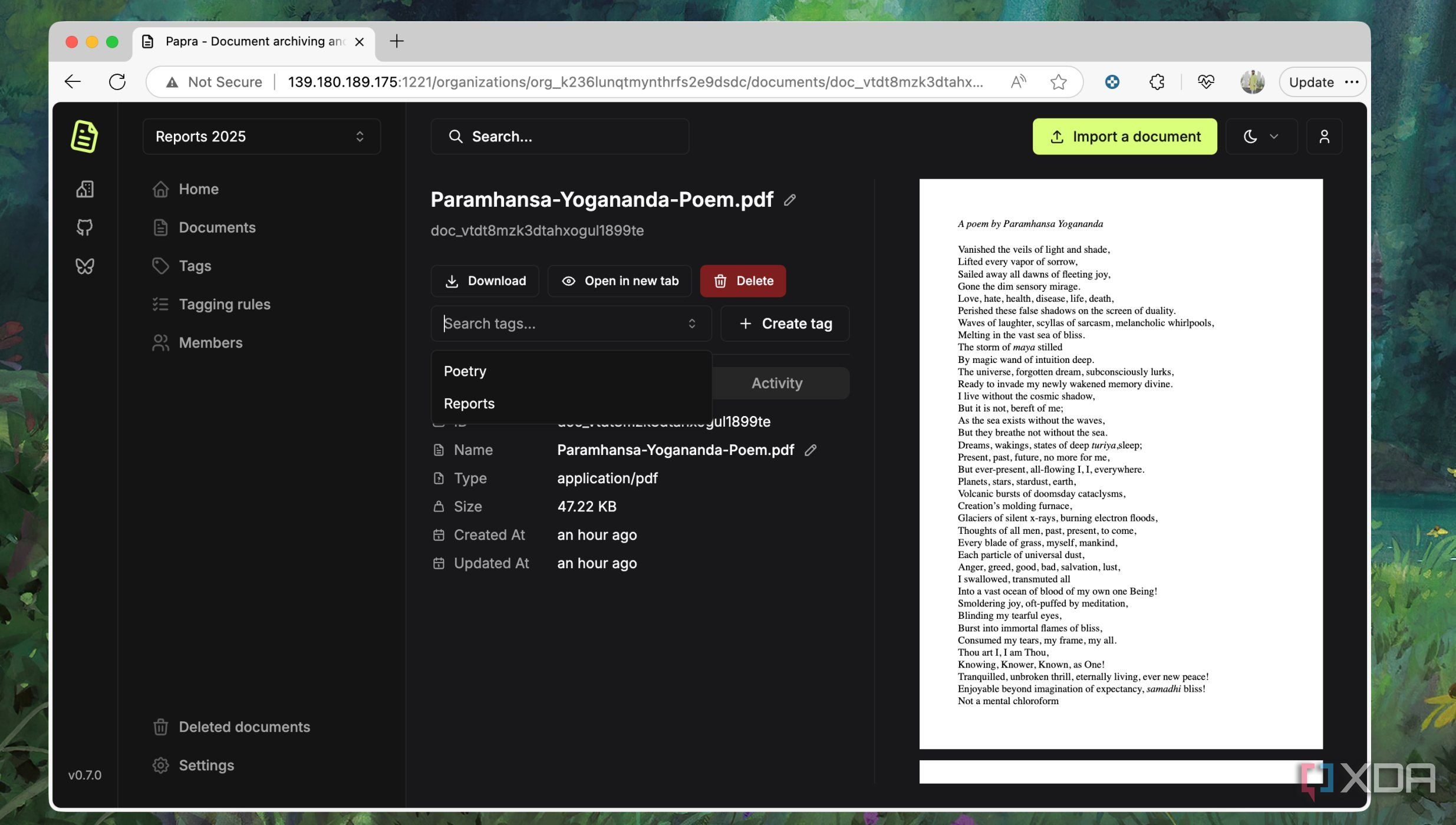Select the Reports tag option

pos(571,404)
